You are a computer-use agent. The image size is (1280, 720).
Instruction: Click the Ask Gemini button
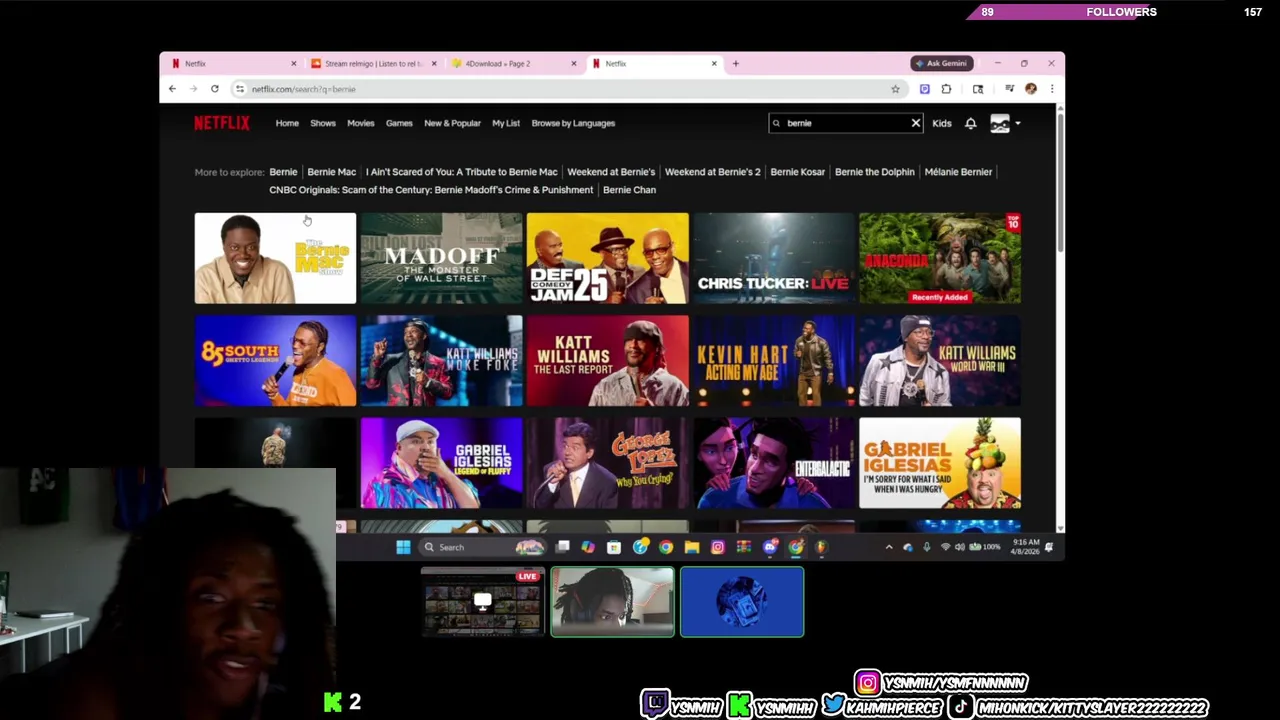(x=942, y=63)
